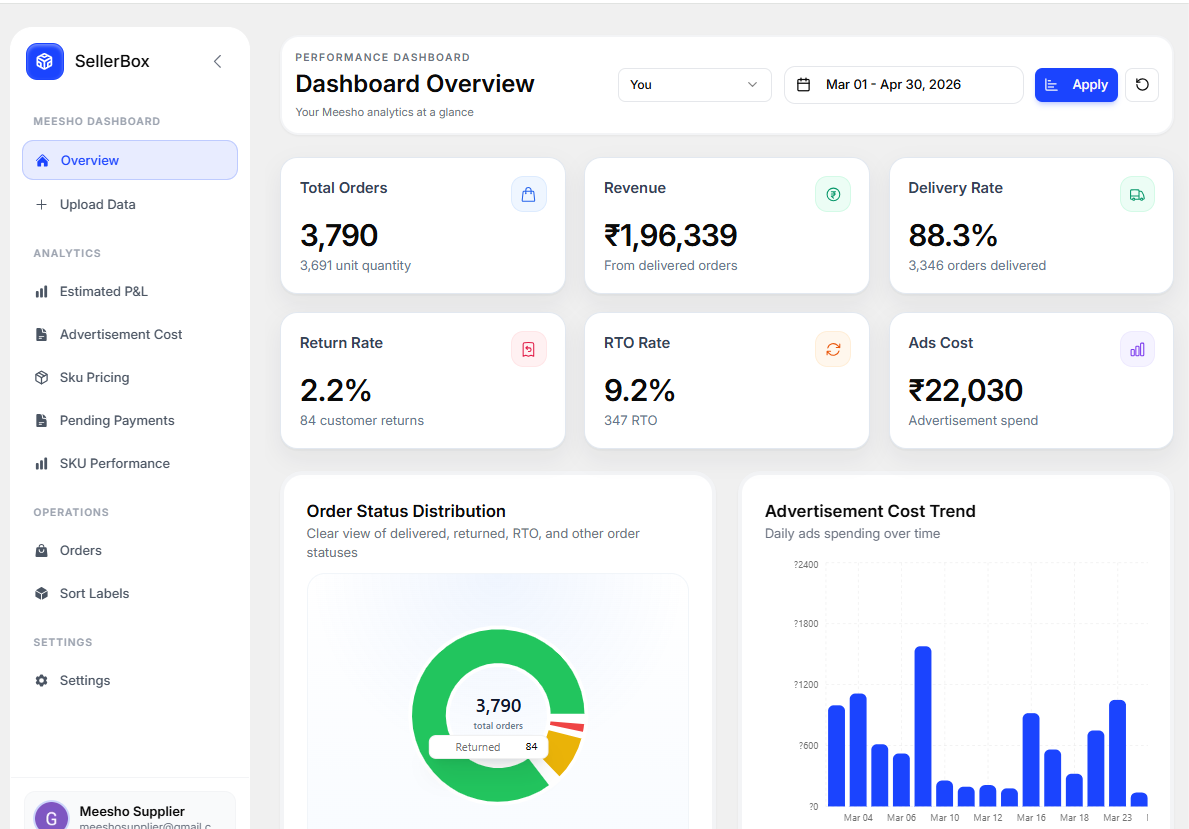Click the bar above Mar 23 label

[x=1117, y=753]
